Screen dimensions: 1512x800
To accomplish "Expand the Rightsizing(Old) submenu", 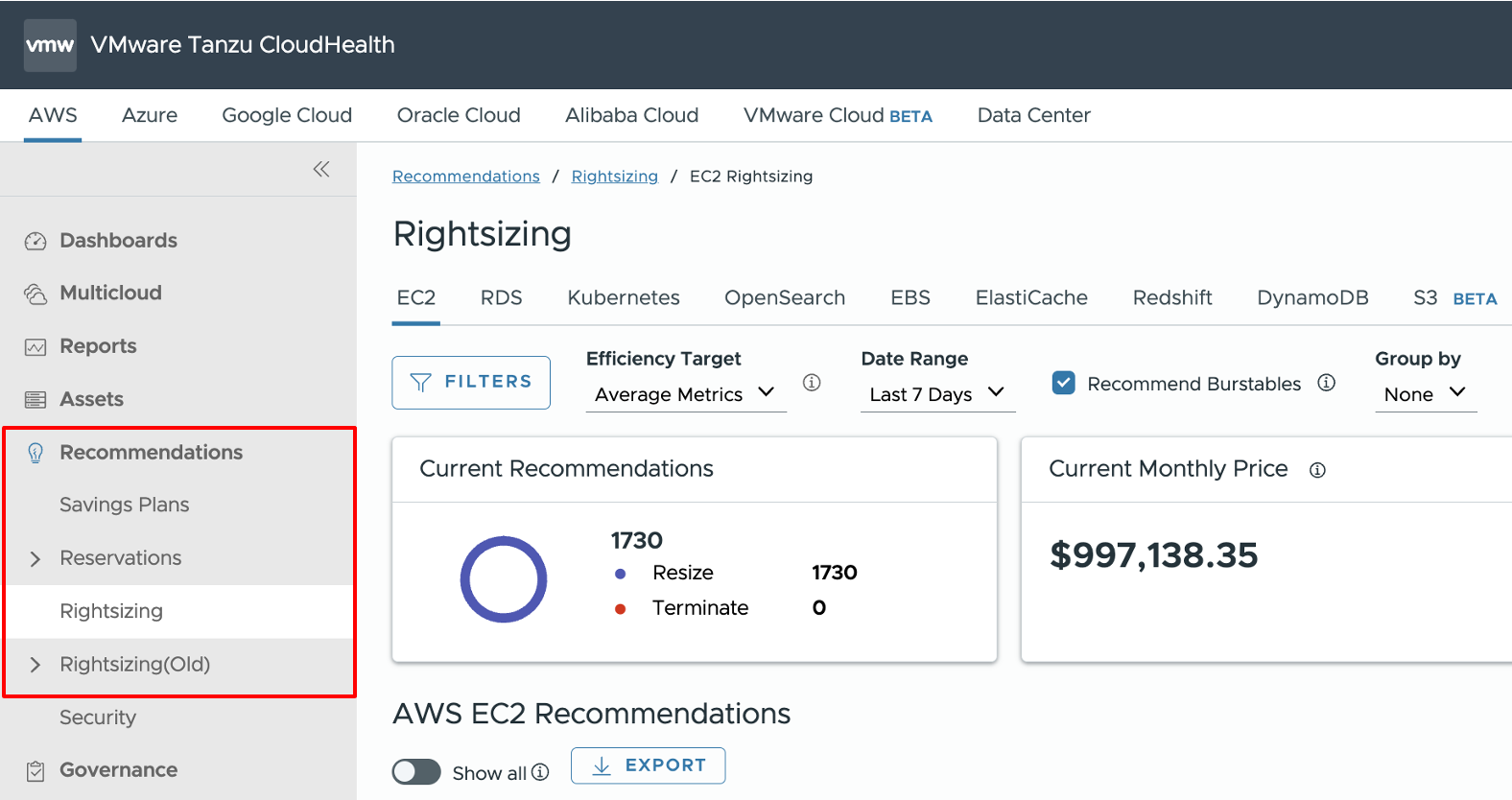I will [x=35, y=665].
